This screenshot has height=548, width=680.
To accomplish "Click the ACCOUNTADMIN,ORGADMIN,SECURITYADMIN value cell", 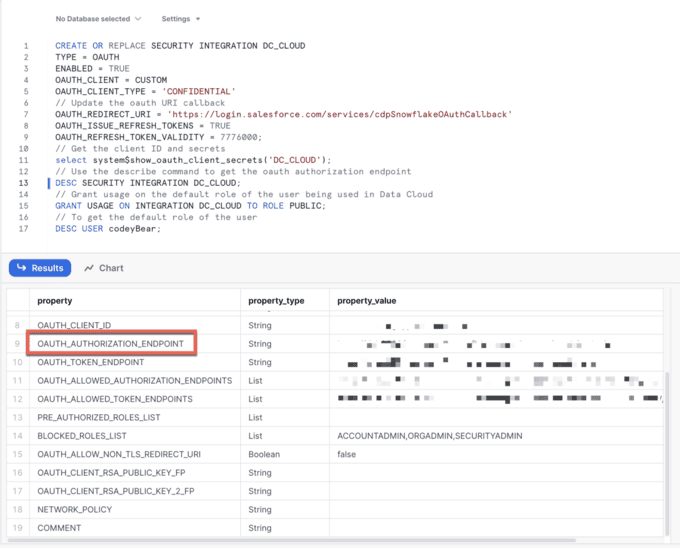I will [430, 436].
